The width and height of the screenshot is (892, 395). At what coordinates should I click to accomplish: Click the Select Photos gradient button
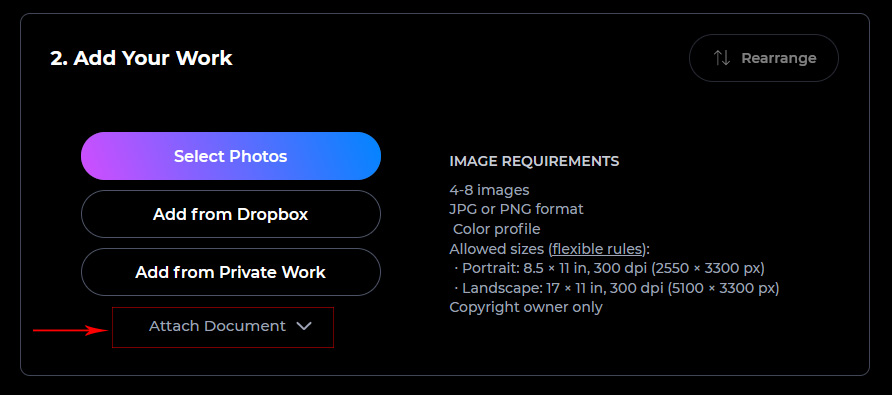[230, 156]
